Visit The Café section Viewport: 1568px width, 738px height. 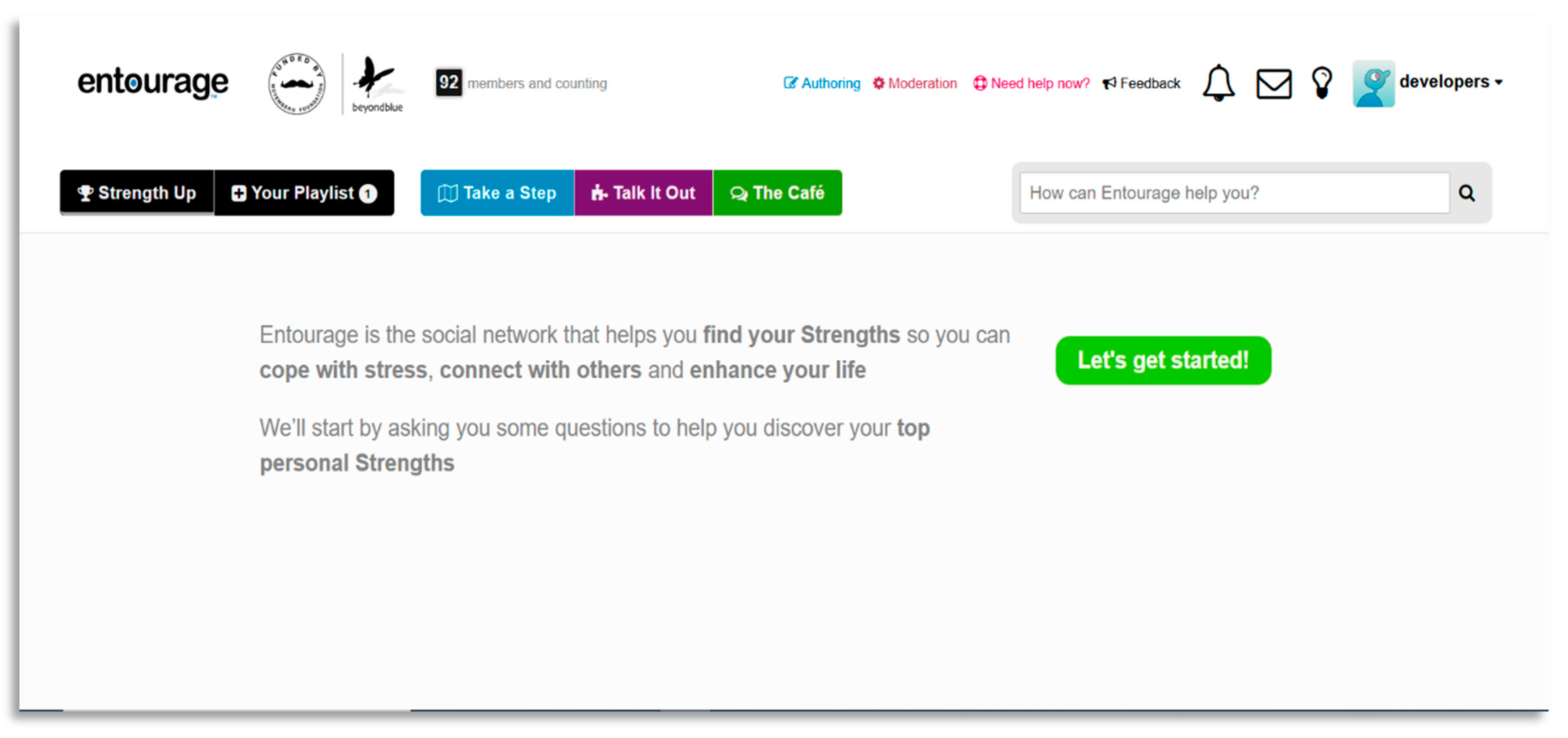pyautogui.click(x=777, y=193)
